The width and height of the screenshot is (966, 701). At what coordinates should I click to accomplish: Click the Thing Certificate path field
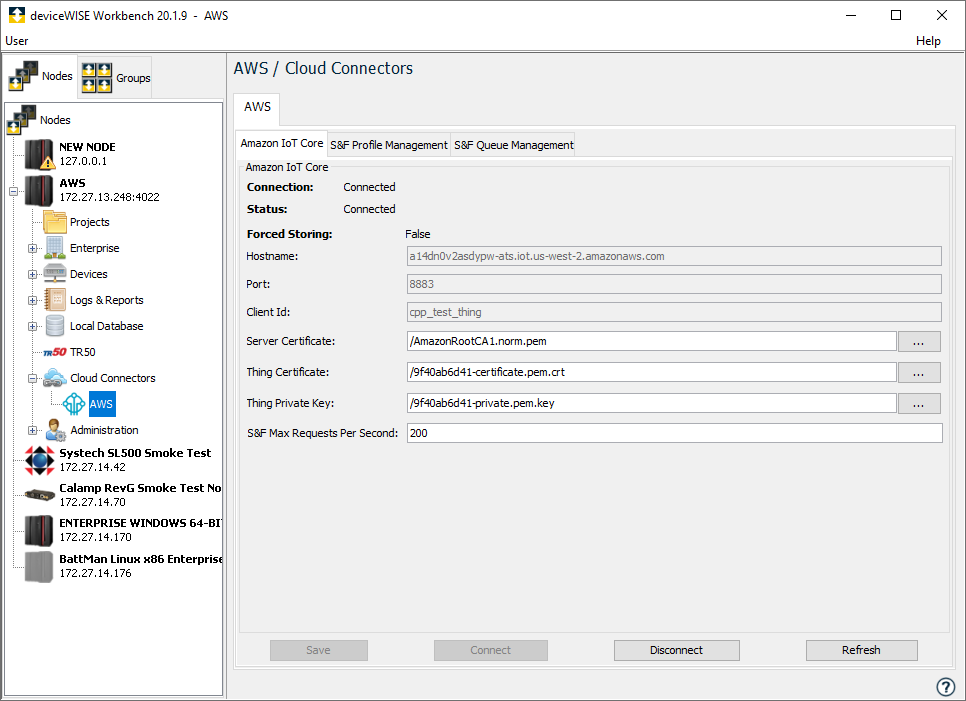[651, 372]
